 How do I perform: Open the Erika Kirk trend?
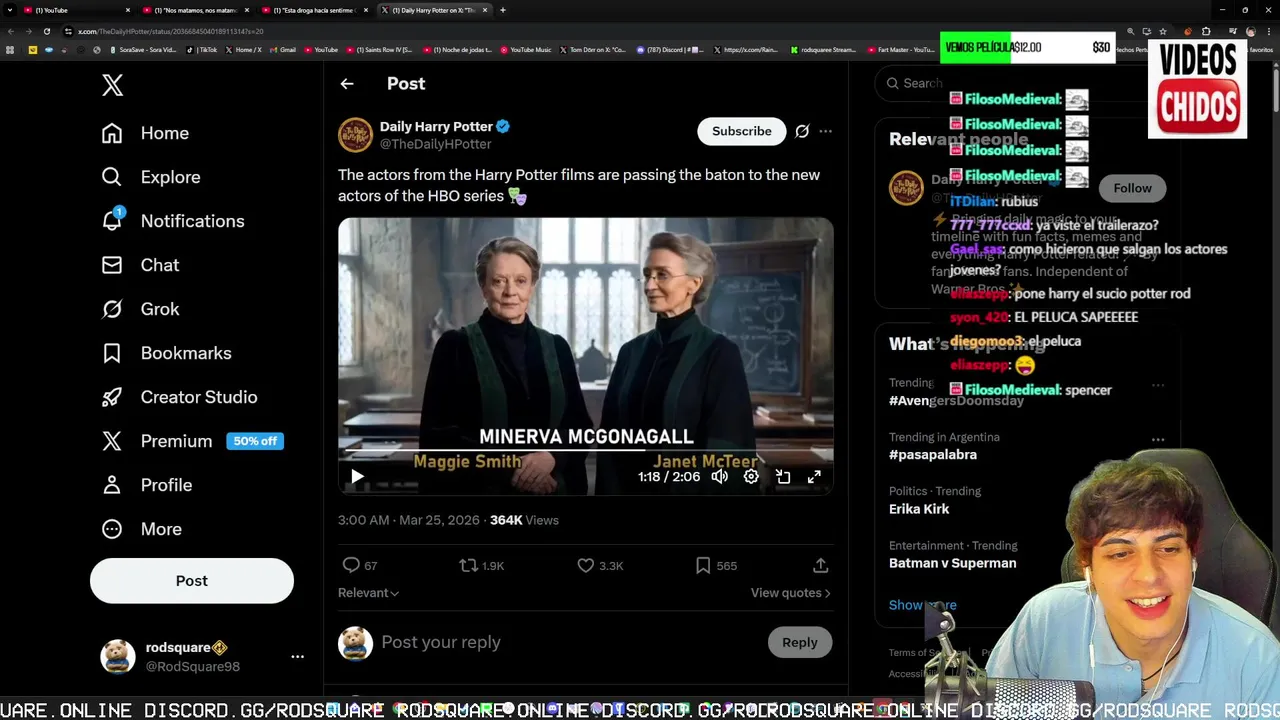click(x=919, y=509)
